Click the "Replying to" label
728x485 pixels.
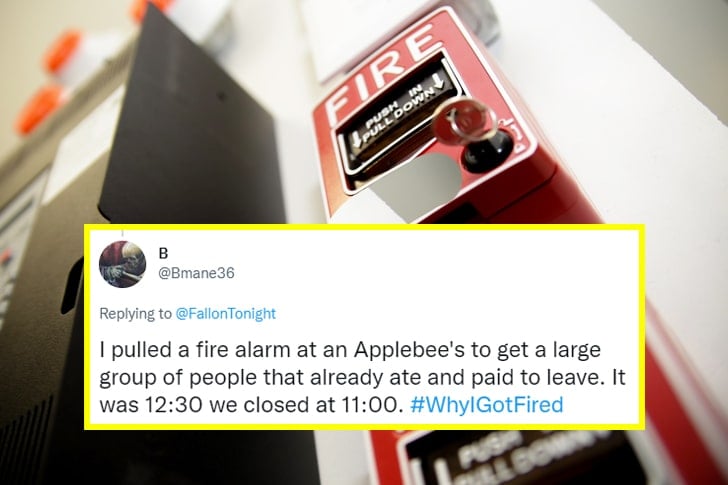pos(135,314)
